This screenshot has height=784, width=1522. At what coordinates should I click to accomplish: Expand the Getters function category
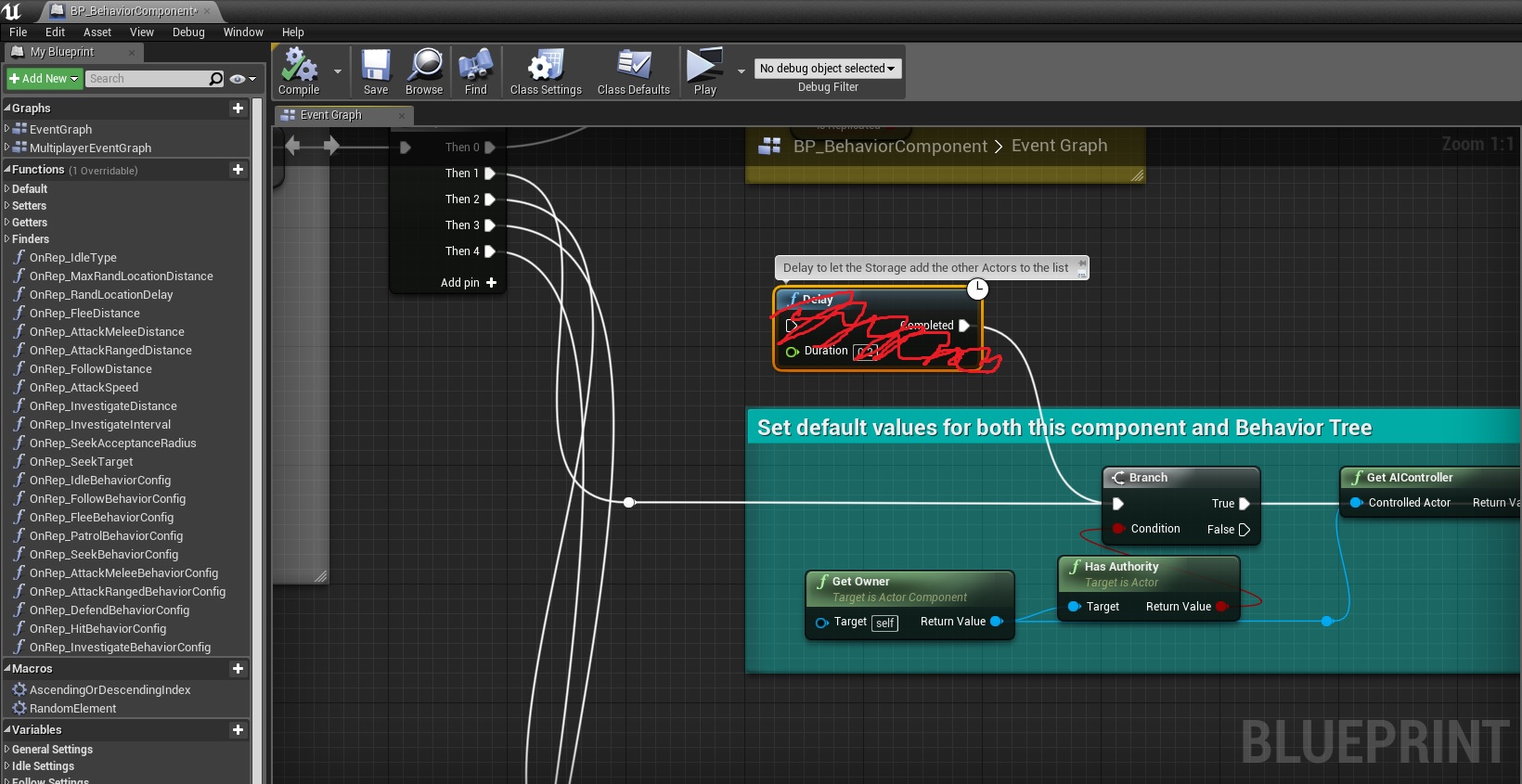point(30,223)
